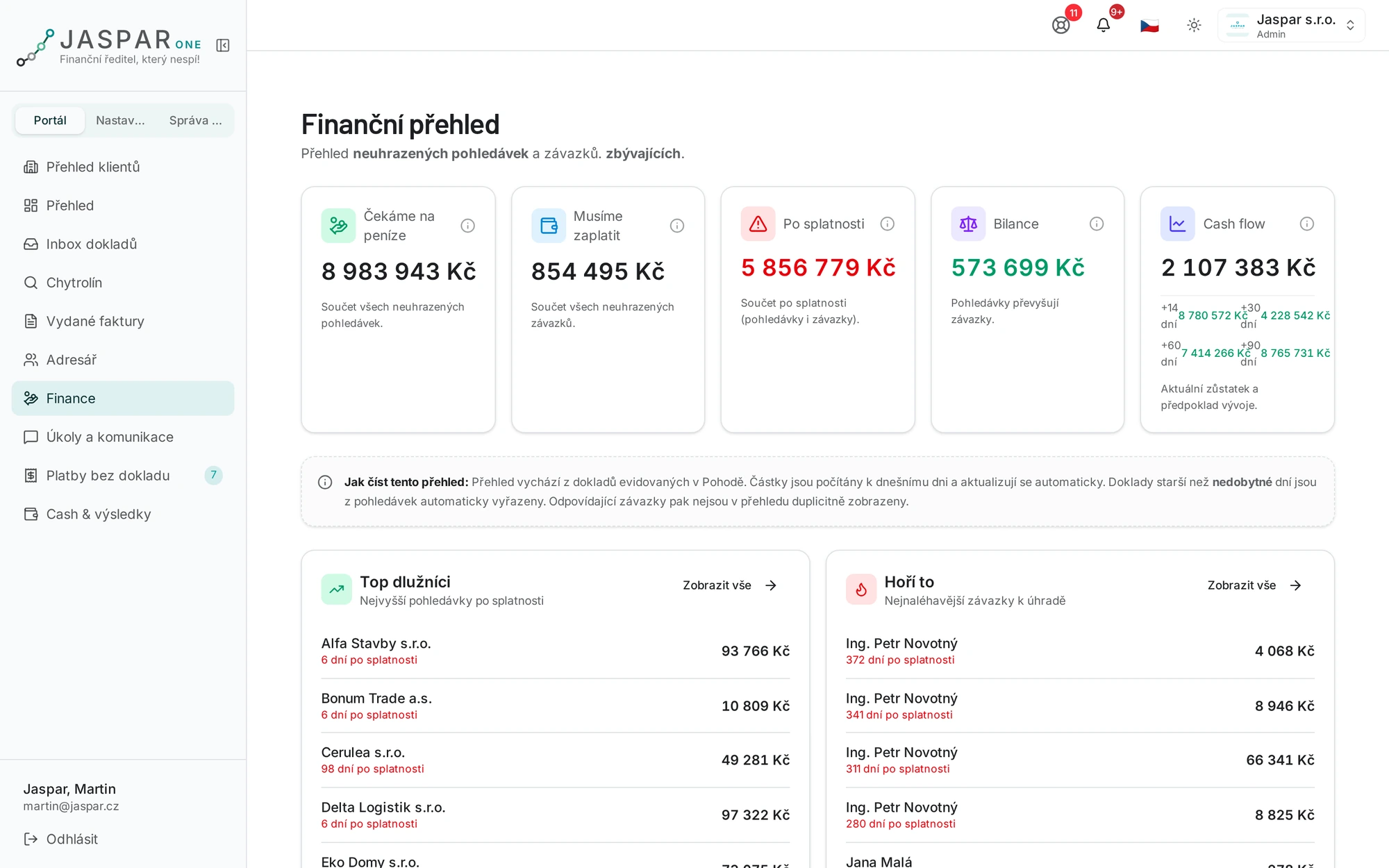Image resolution: width=1389 pixels, height=868 pixels.
Task: Open Adresář contacts
Action: click(123, 360)
